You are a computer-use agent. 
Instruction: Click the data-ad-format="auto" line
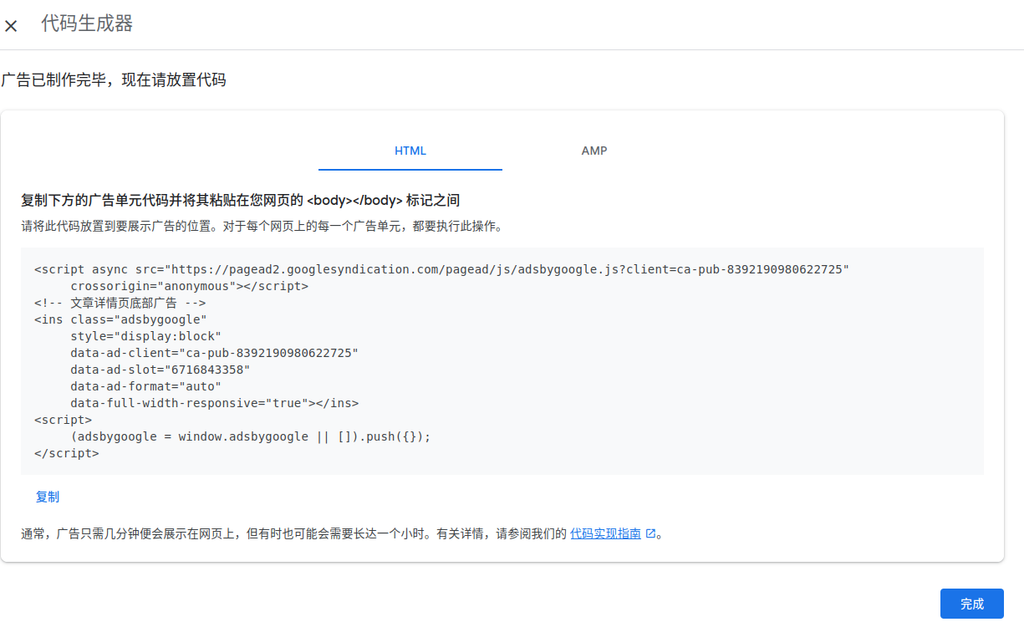pyautogui.click(x=146, y=386)
